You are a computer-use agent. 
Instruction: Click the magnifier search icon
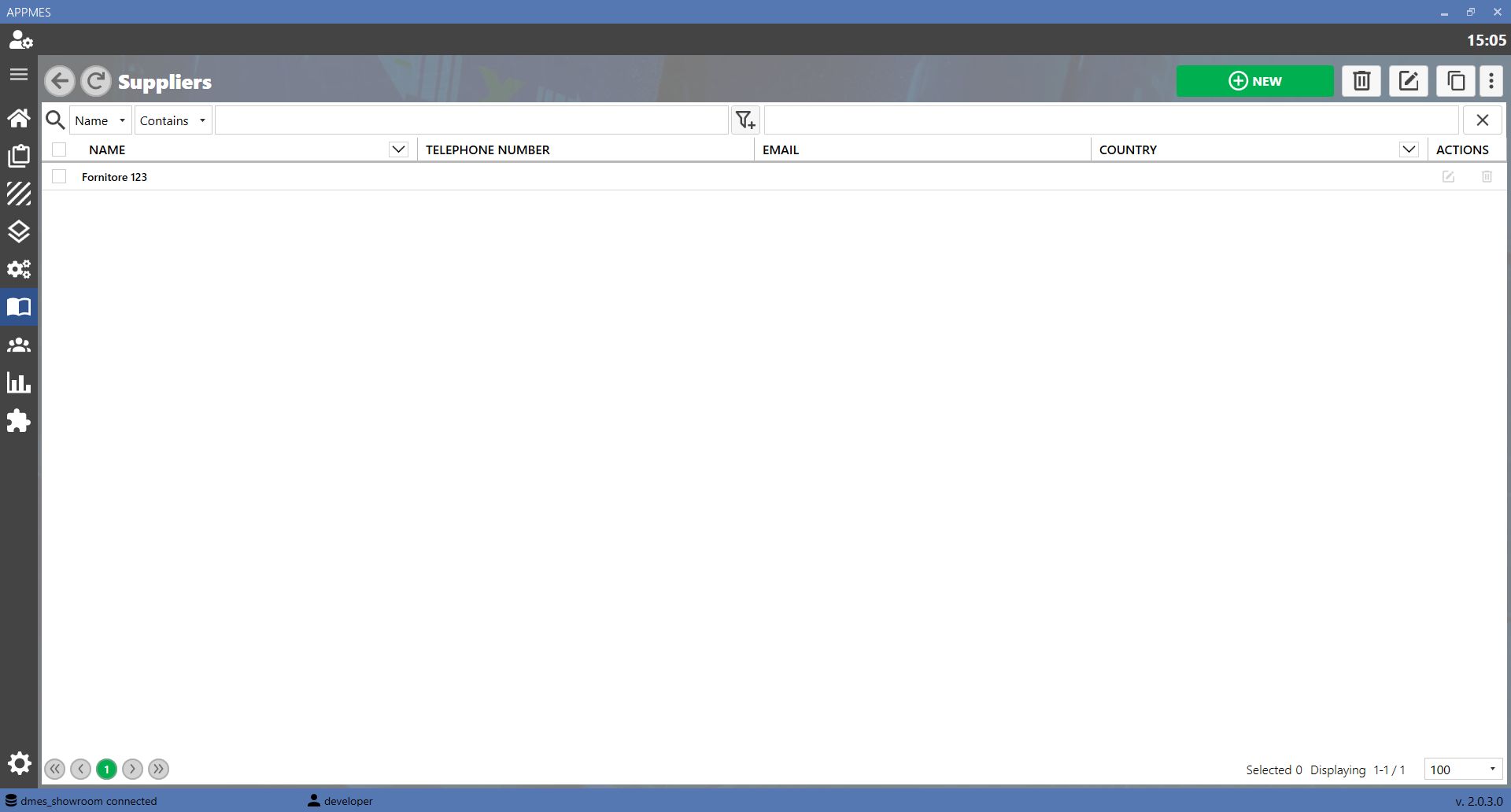coord(55,120)
